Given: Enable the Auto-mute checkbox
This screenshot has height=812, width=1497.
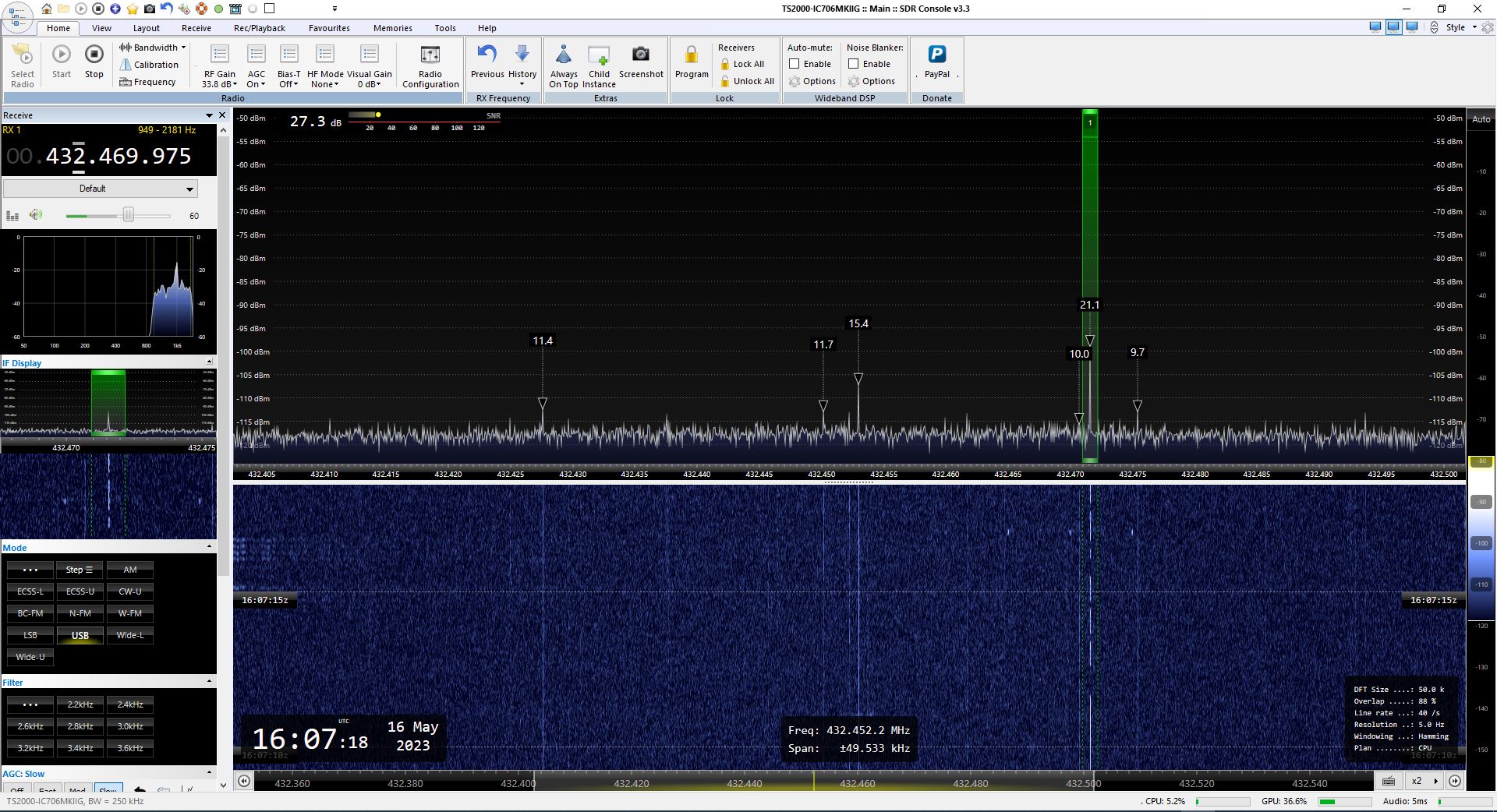Looking at the screenshot, I should pyautogui.click(x=794, y=64).
